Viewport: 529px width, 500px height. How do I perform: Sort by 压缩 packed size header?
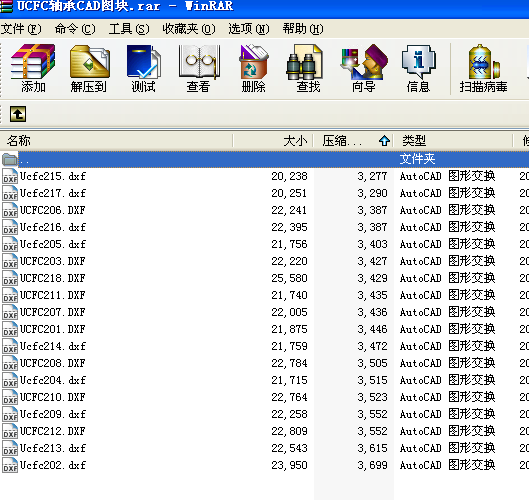pos(353,141)
